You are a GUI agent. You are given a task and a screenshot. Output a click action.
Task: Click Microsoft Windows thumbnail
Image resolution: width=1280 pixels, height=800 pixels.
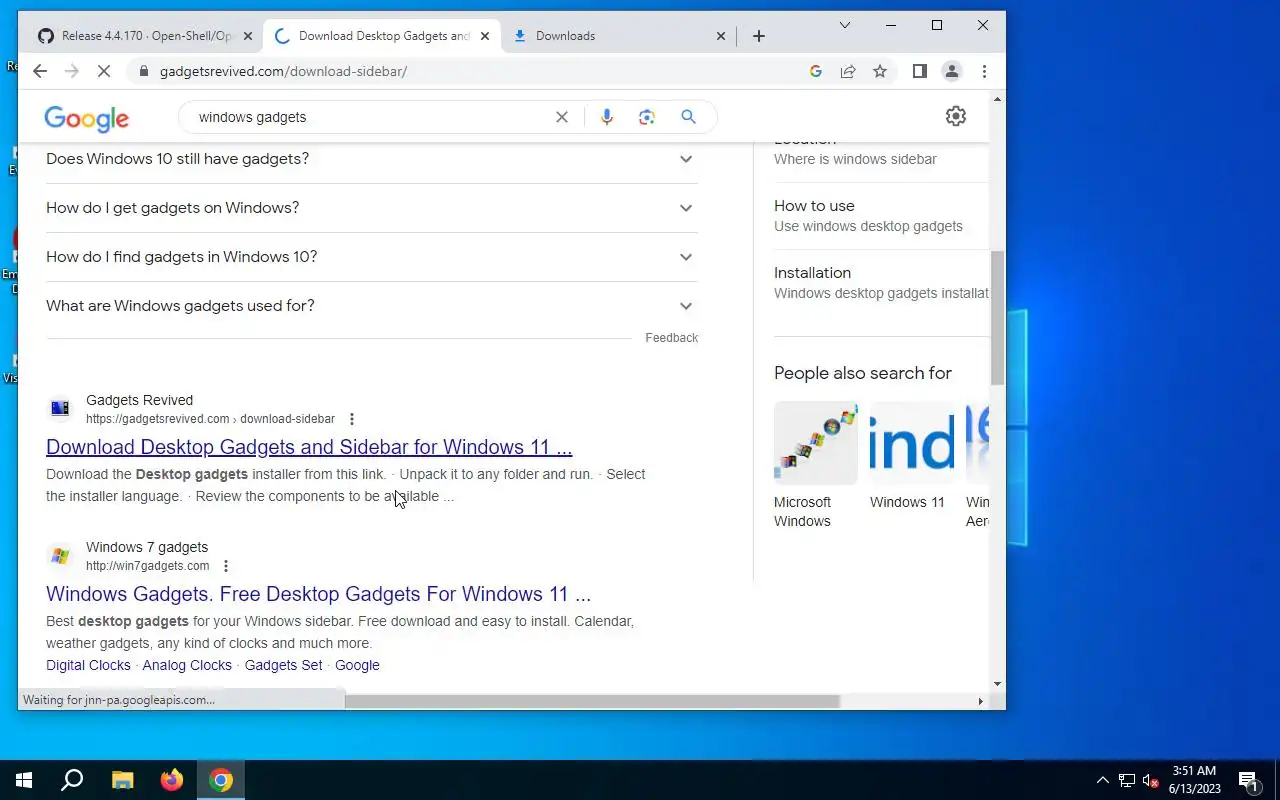(x=816, y=443)
